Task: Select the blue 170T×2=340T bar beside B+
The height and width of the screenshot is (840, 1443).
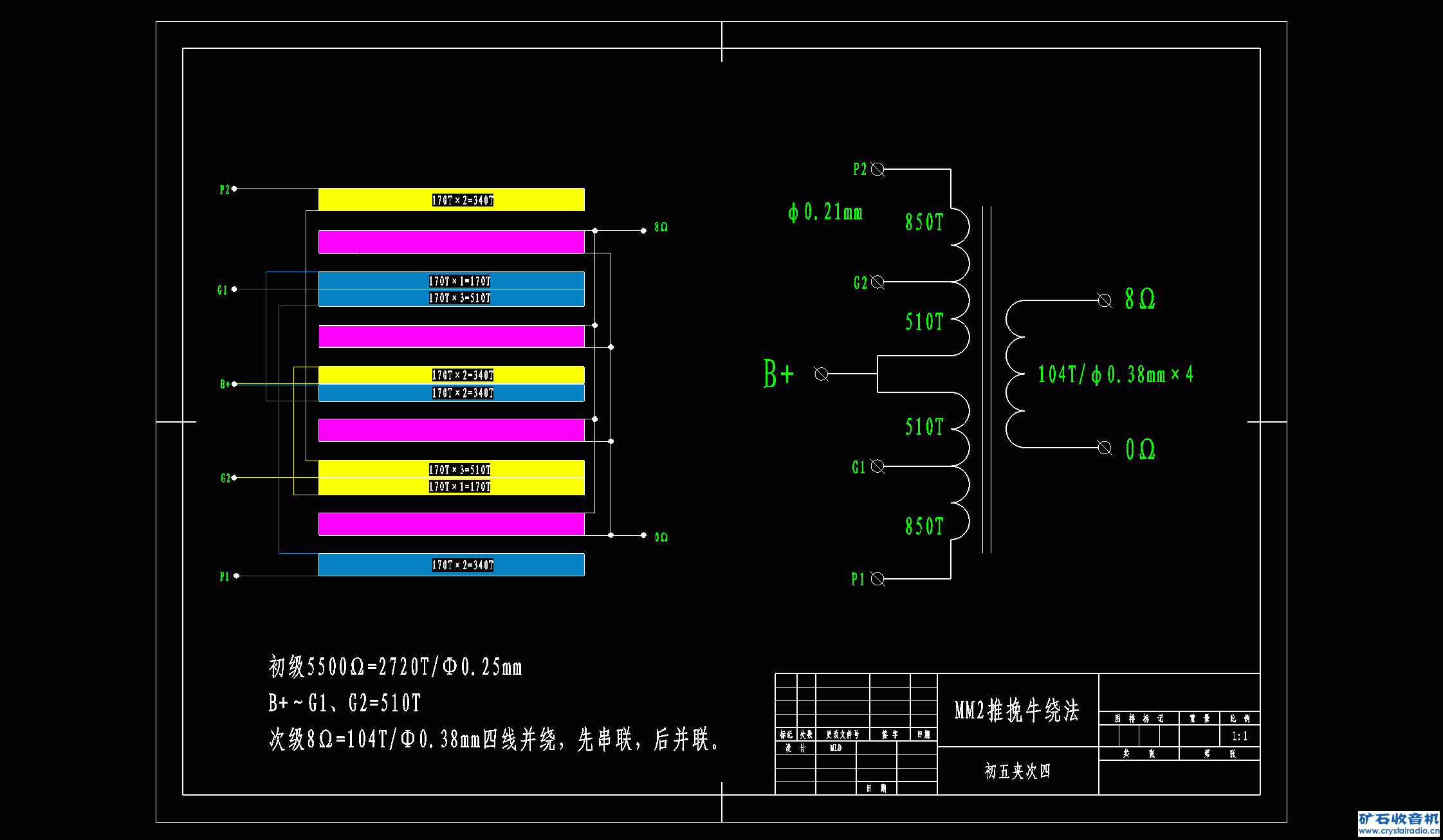Action: click(x=452, y=393)
